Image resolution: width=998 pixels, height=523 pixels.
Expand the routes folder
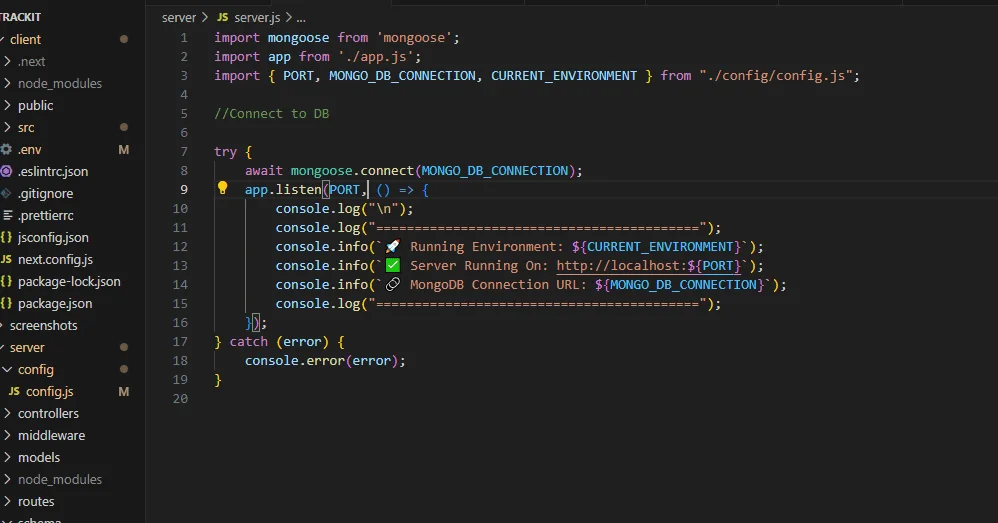[x=36, y=501]
